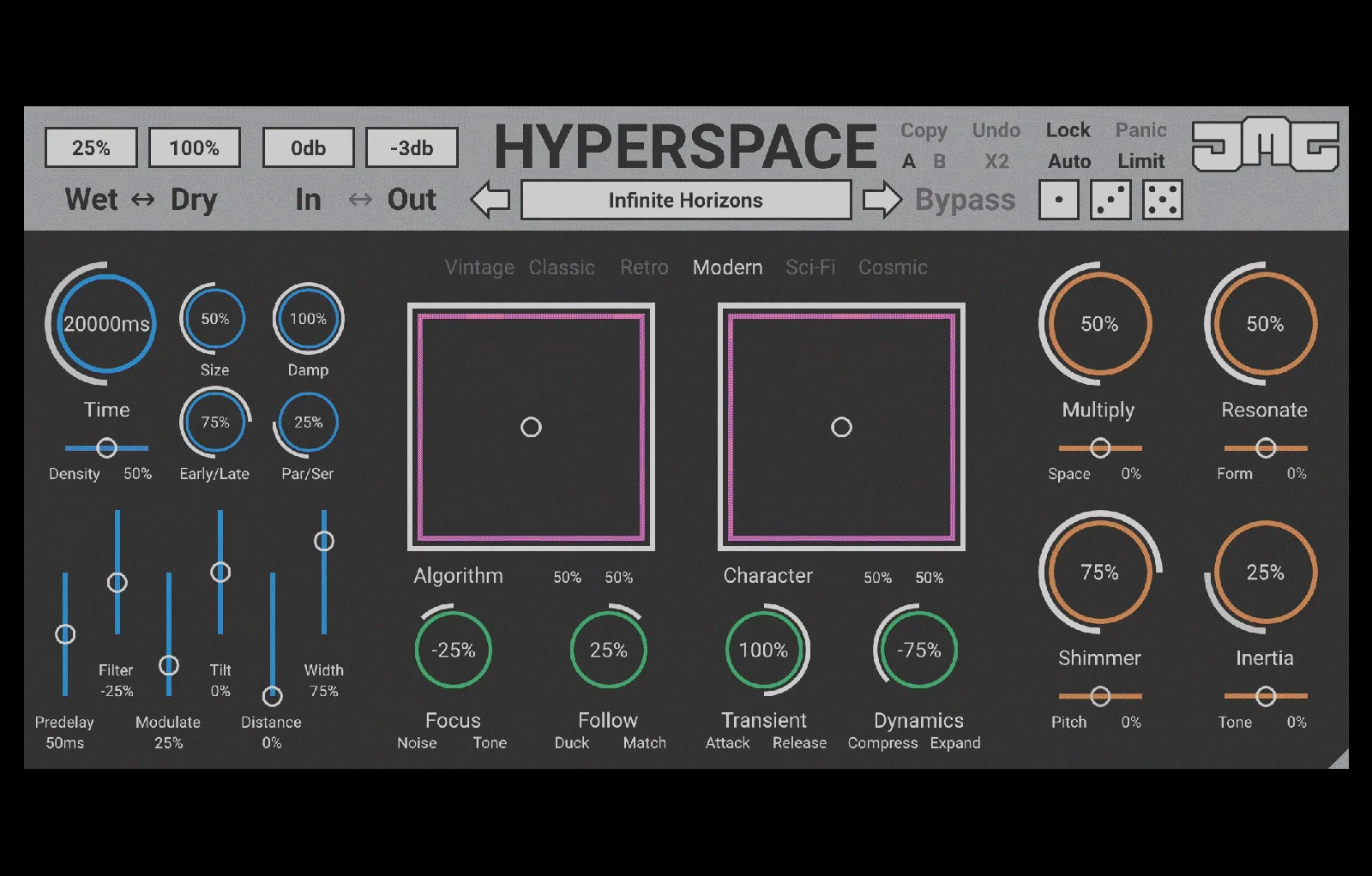Click the Early/Late knob
Screen dimensions: 1372x876
[x=214, y=423]
